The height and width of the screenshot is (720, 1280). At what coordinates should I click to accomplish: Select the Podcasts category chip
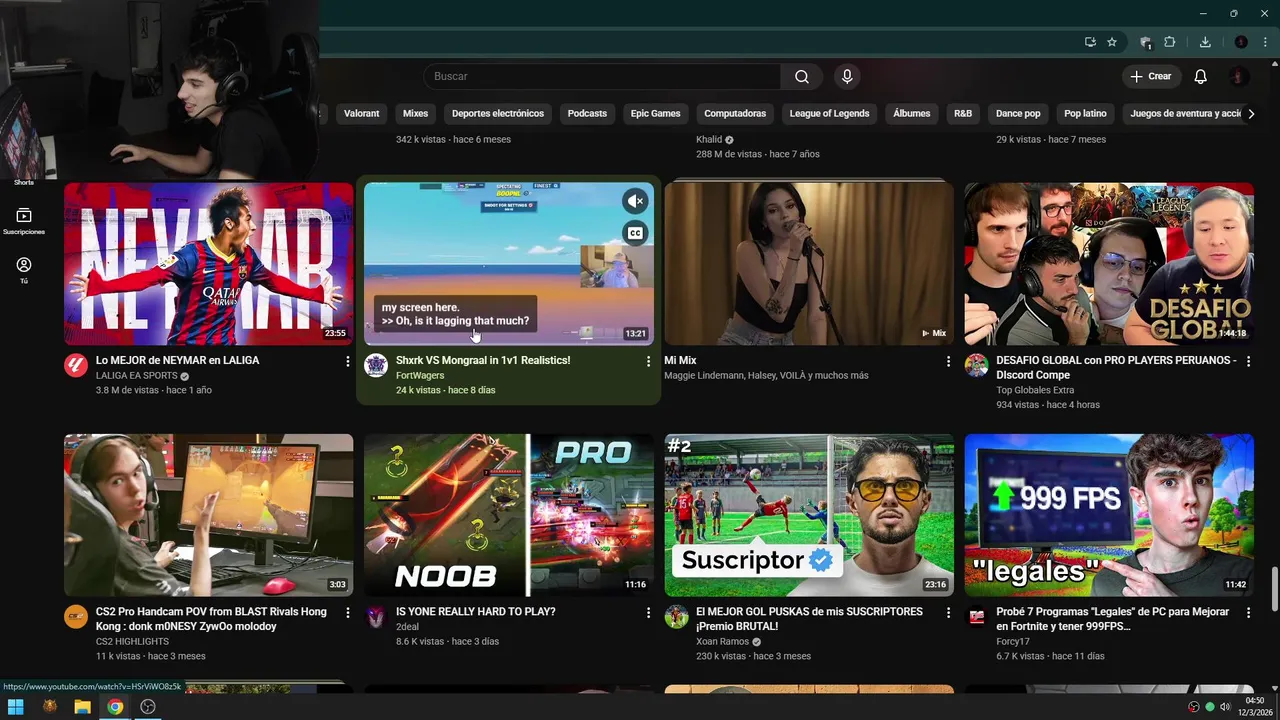(587, 114)
